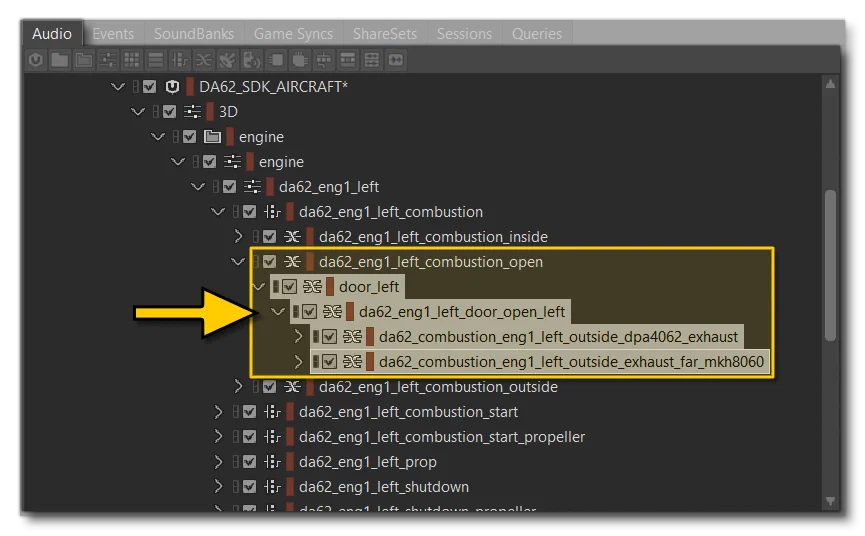Click the work unit icon beside DA62_SDK_AIRCRAFT

coord(172,87)
